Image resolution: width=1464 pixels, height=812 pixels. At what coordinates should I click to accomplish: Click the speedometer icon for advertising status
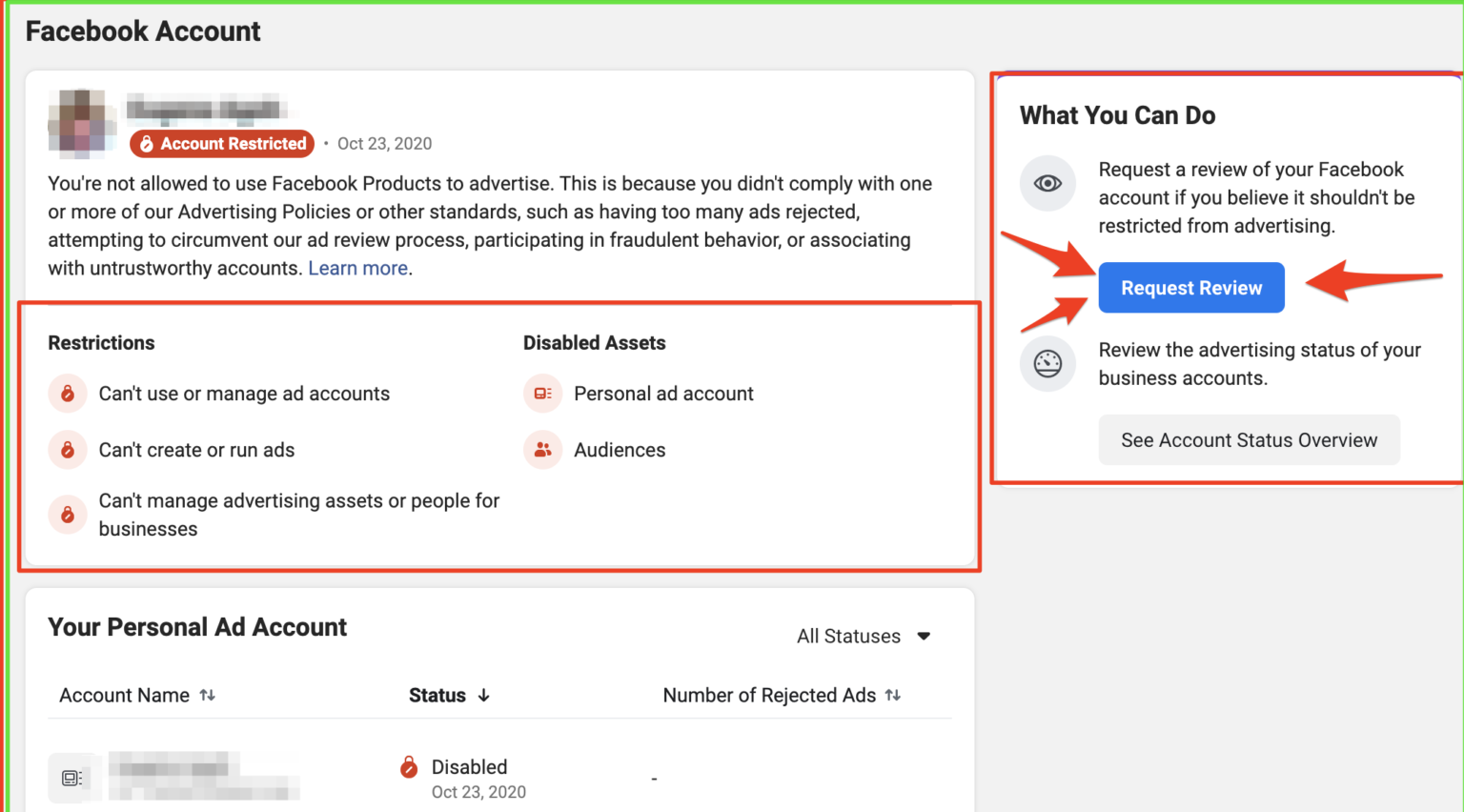tap(1047, 364)
